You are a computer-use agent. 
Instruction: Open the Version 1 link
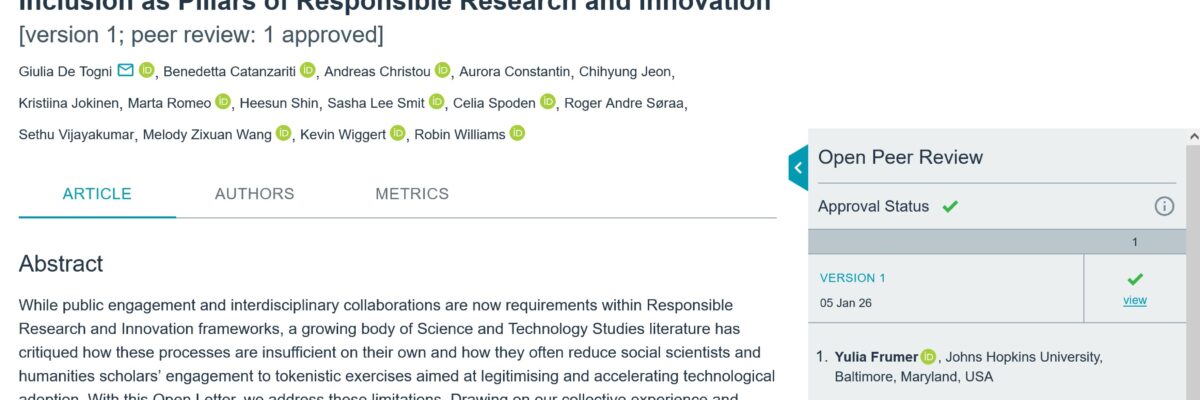[x=853, y=278]
